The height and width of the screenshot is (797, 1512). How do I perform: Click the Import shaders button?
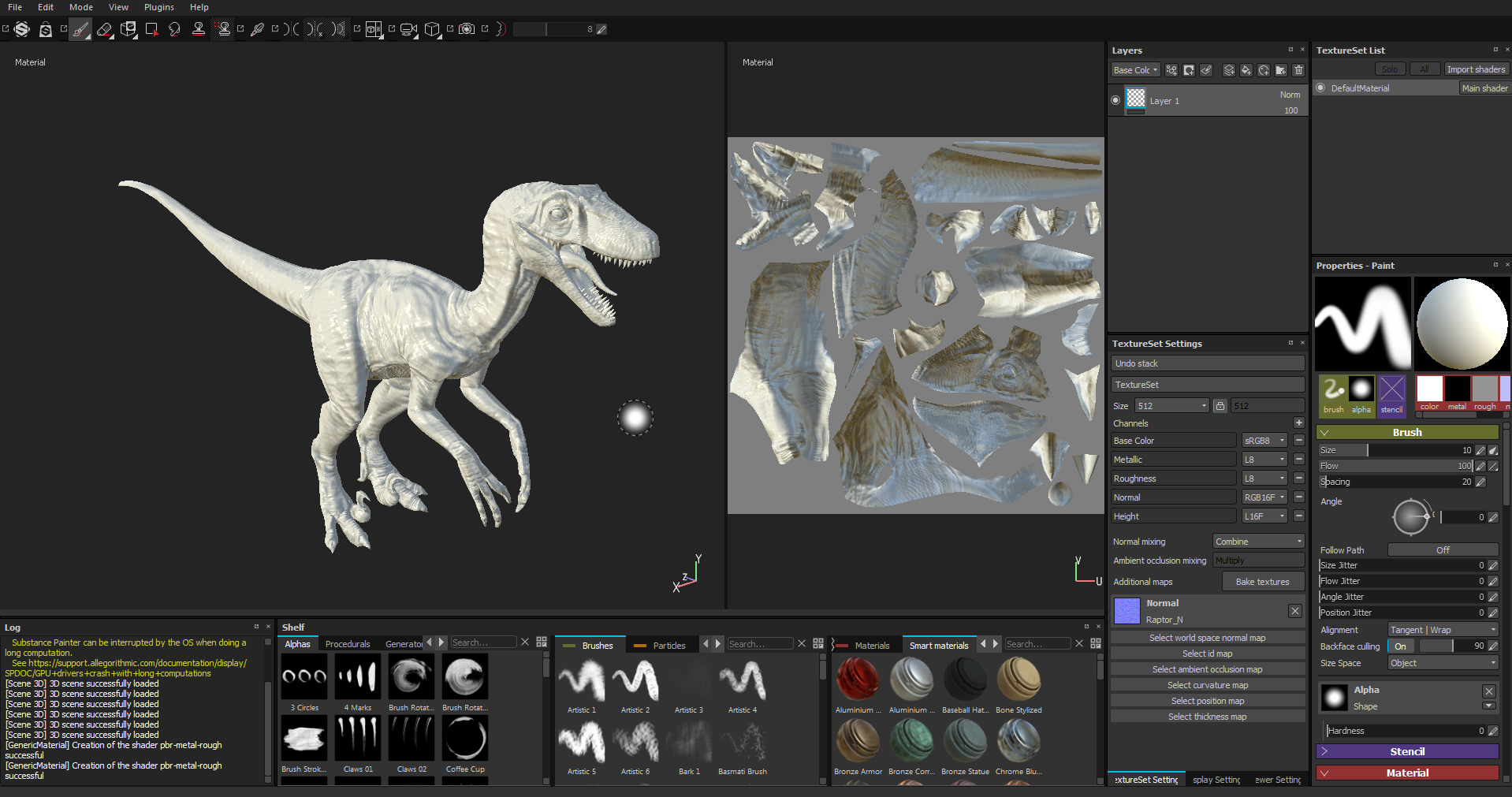tap(1475, 69)
